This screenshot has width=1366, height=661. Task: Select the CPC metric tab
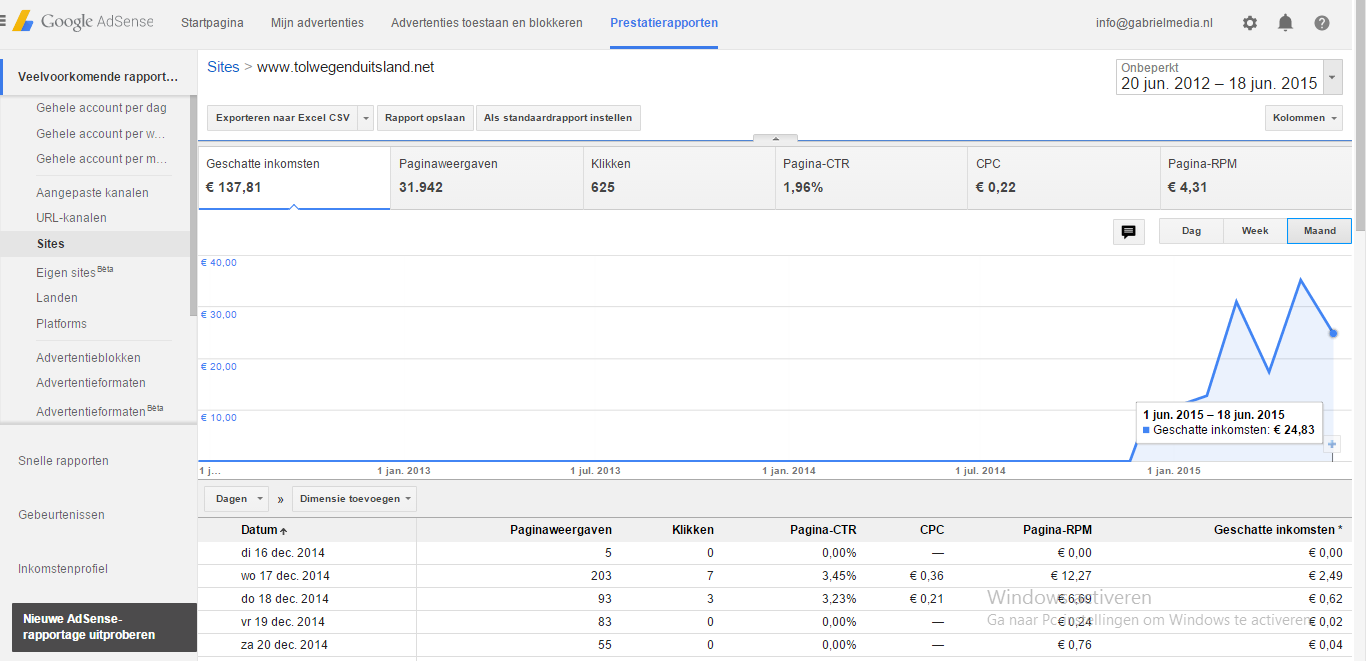1064,178
